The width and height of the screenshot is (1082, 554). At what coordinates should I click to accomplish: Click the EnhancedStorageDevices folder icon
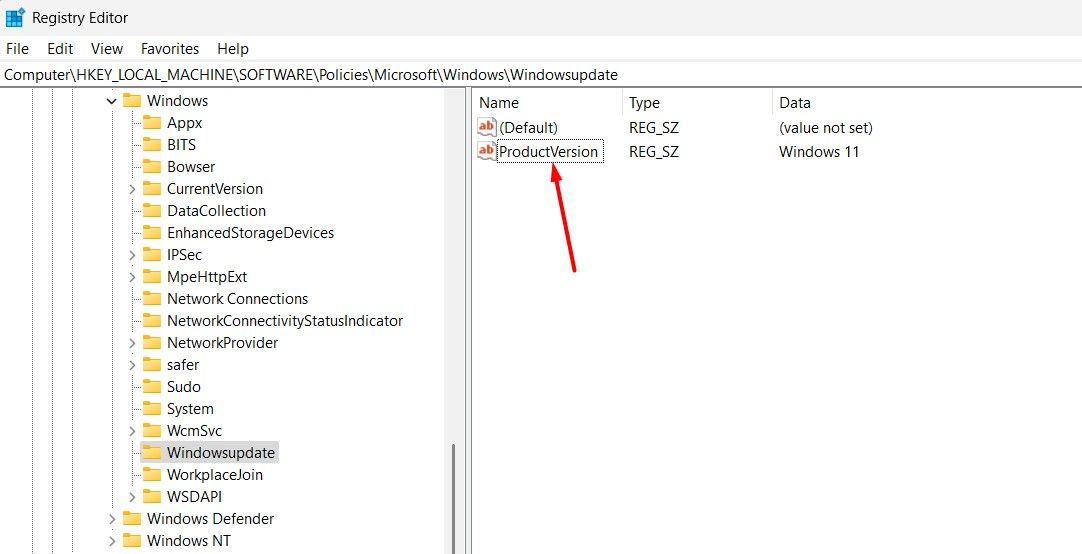tap(152, 233)
